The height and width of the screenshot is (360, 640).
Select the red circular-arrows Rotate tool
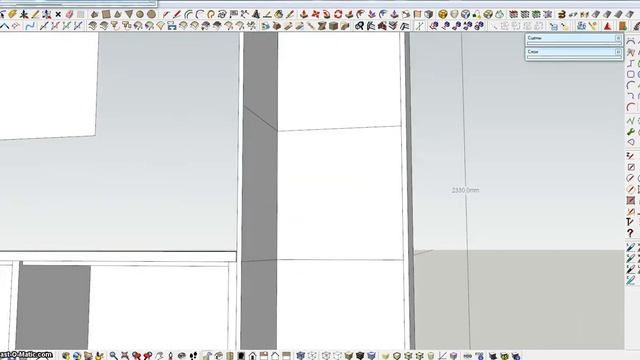coord(338,15)
